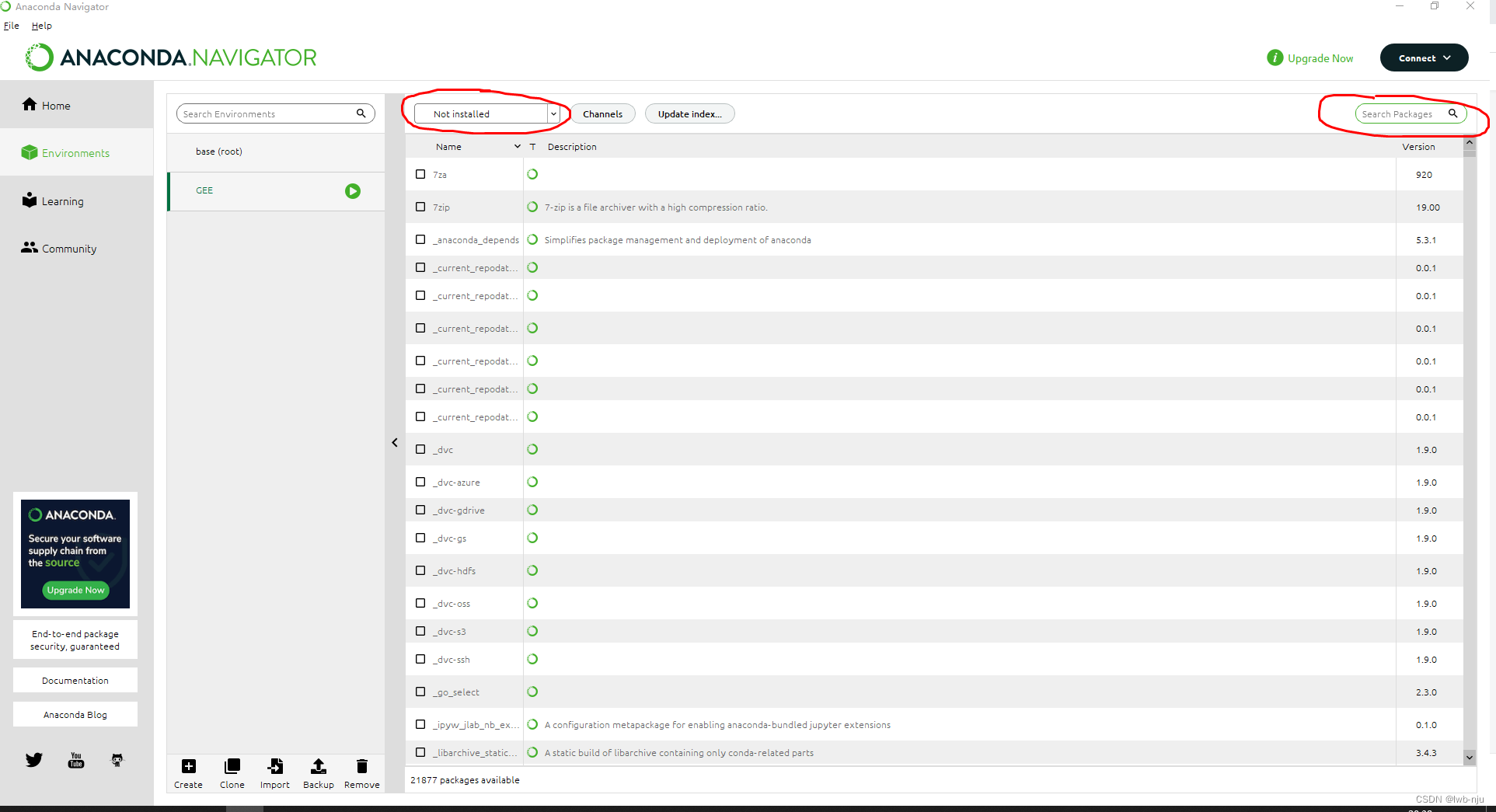The width and height of the screenshot is (1496, 812).
Task: Click the 7-zip file archiver description text
Action: coord(656,207)
